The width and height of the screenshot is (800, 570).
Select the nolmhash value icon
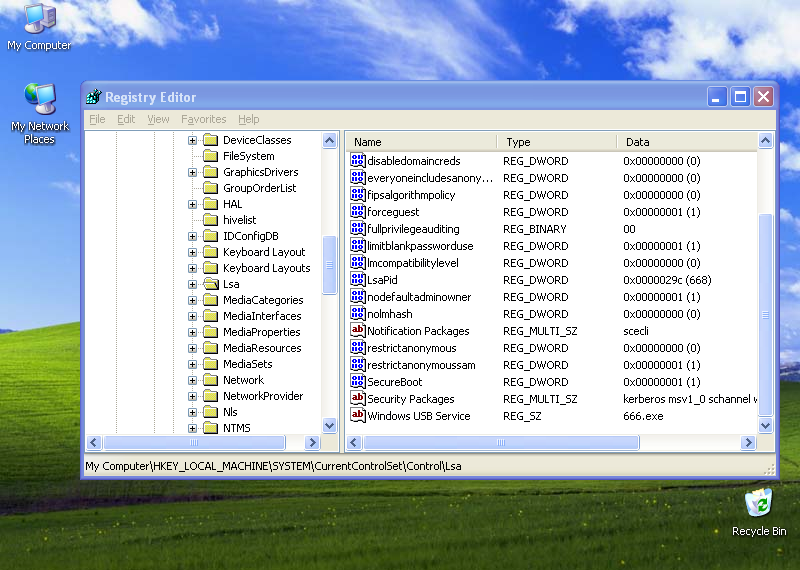358,314
